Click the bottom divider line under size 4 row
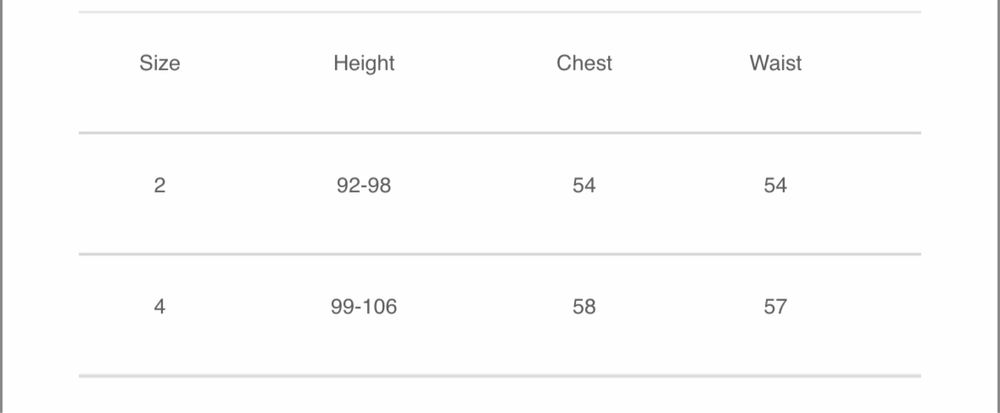This screenshot has height=413, width=1000. click(500, 376)
